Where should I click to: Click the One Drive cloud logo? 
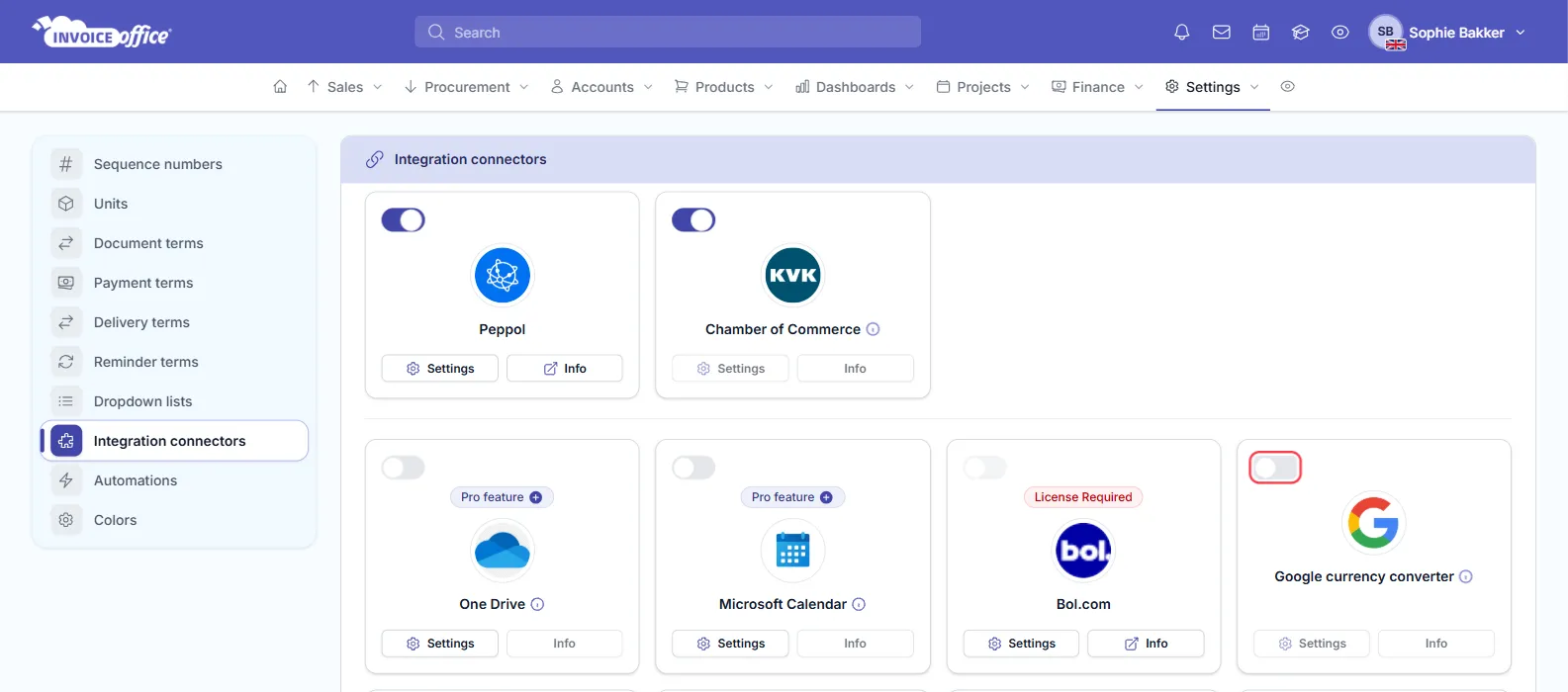click(x=503, y=551)
